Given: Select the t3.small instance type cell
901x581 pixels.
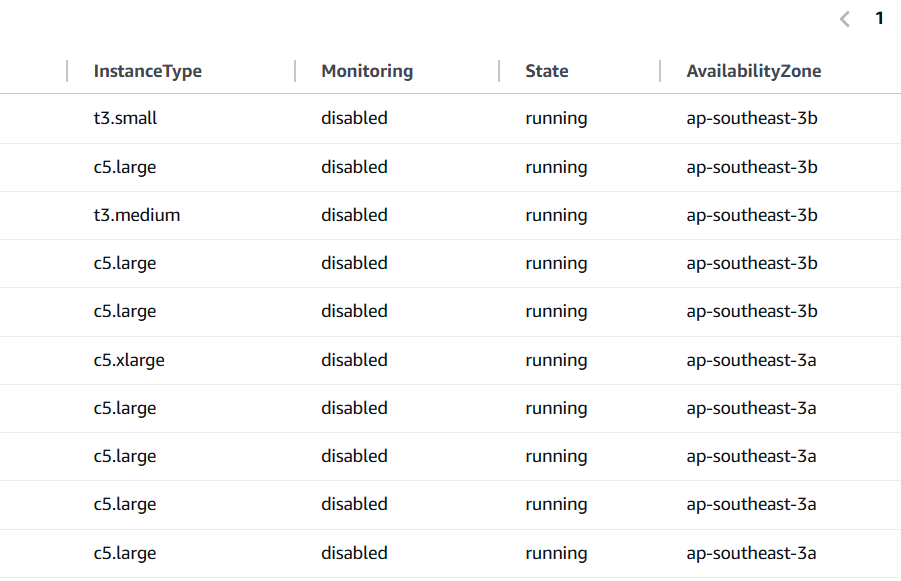Looking at the screenshot, I should click(x=125, y=118).
